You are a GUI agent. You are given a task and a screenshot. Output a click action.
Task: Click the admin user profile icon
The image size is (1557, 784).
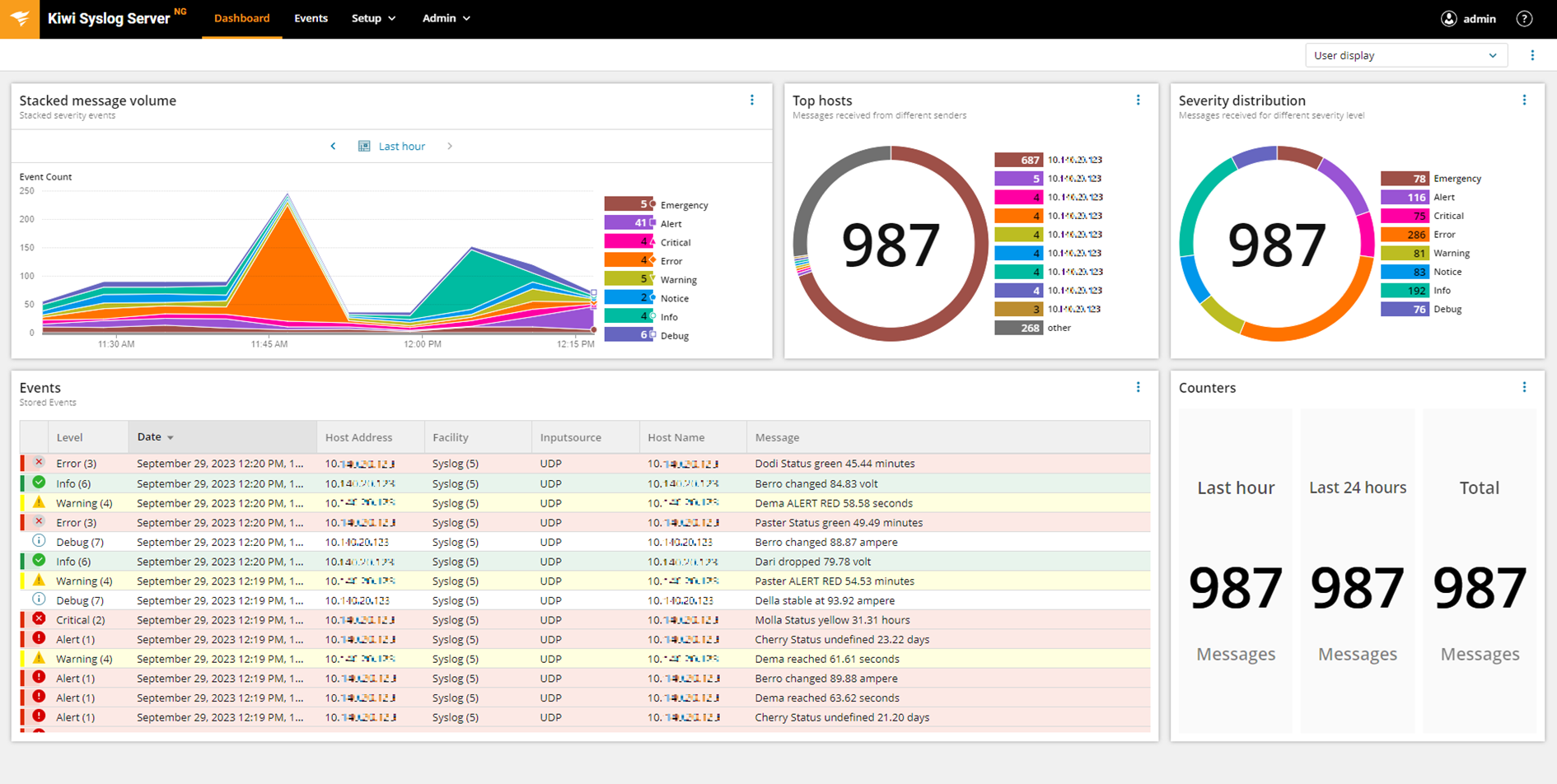(1449, 19)
